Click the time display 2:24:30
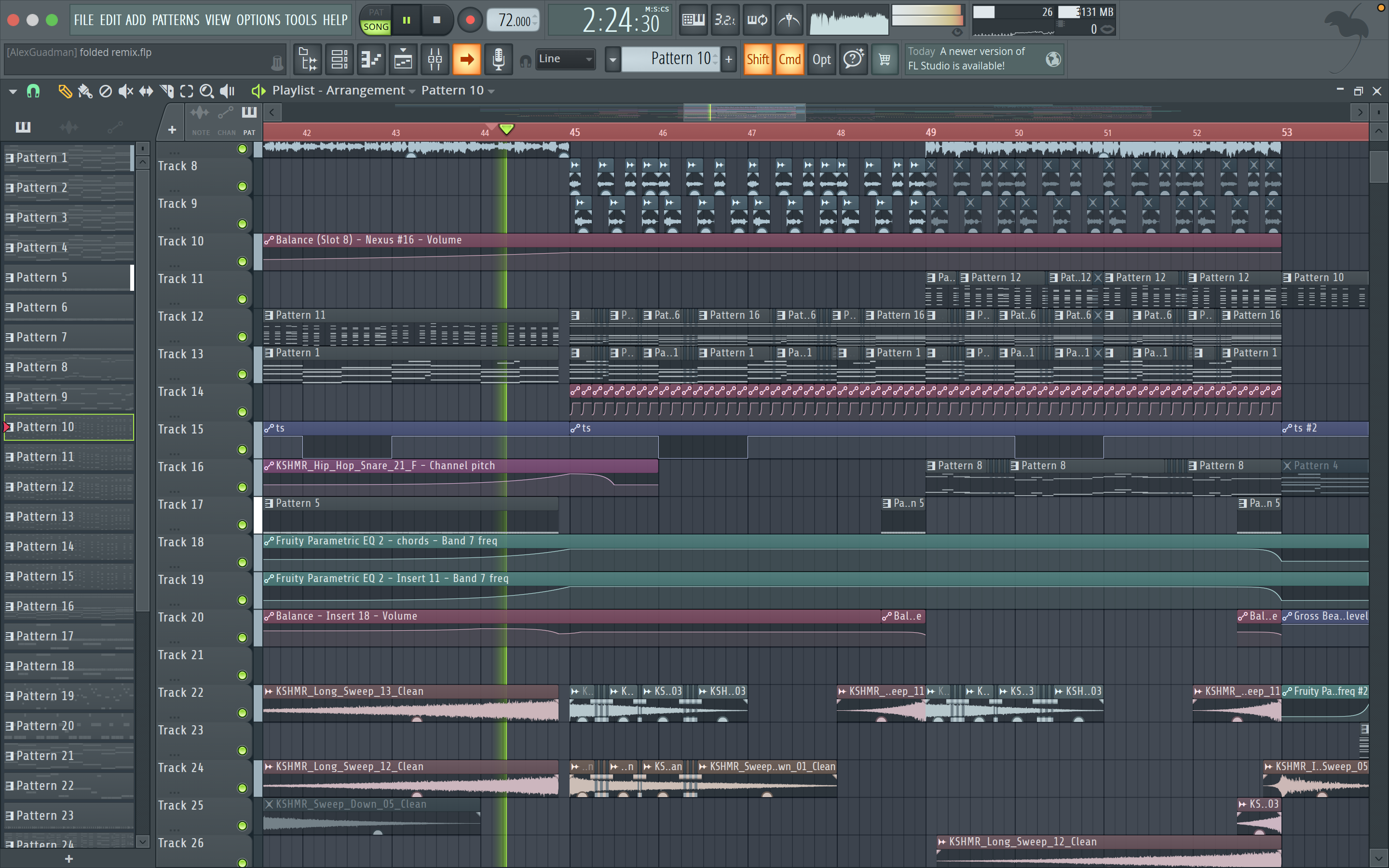The width and height of the screenshot is (1389, 868). [610, 21]
